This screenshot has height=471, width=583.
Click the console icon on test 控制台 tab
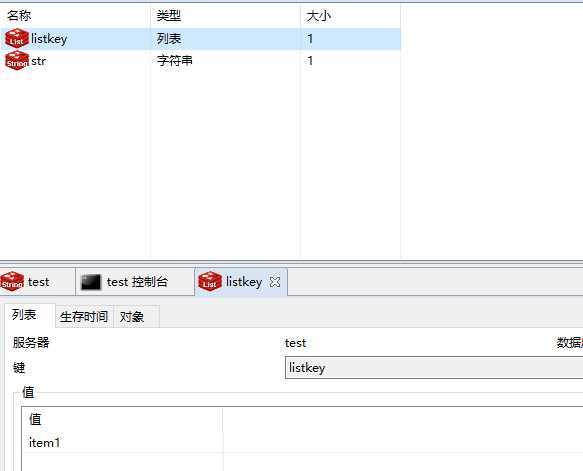click(x=91, y=282)
